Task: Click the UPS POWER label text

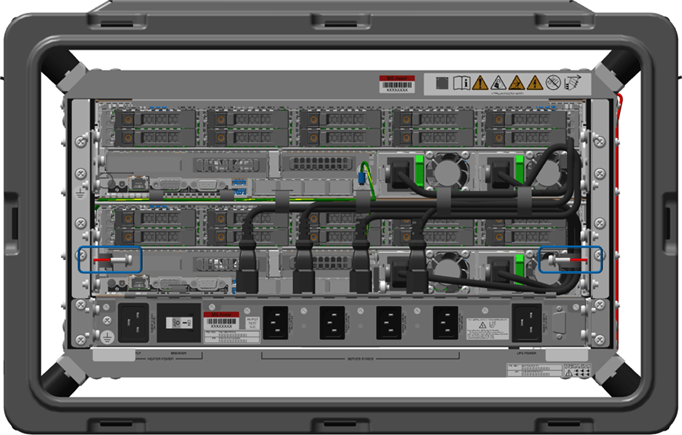Action: click(526, 353)
